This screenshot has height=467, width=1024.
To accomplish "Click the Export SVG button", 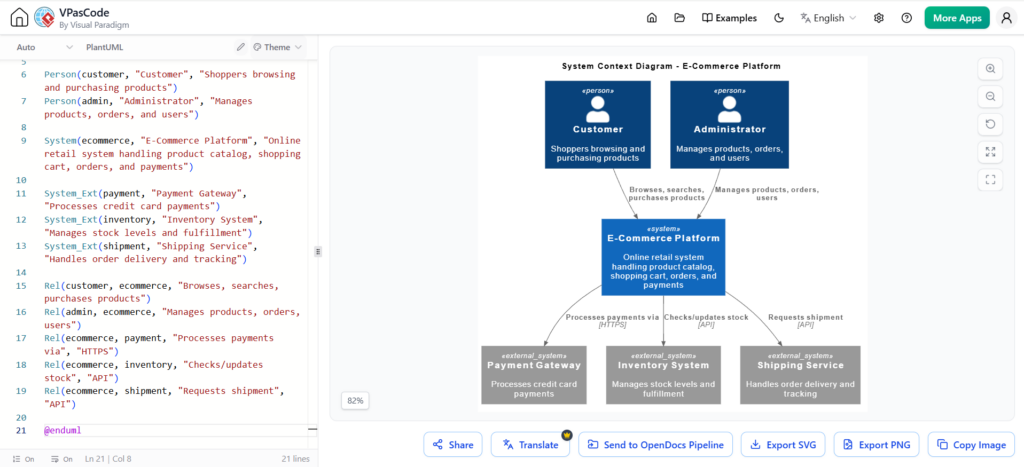I will tap(783, 445).
